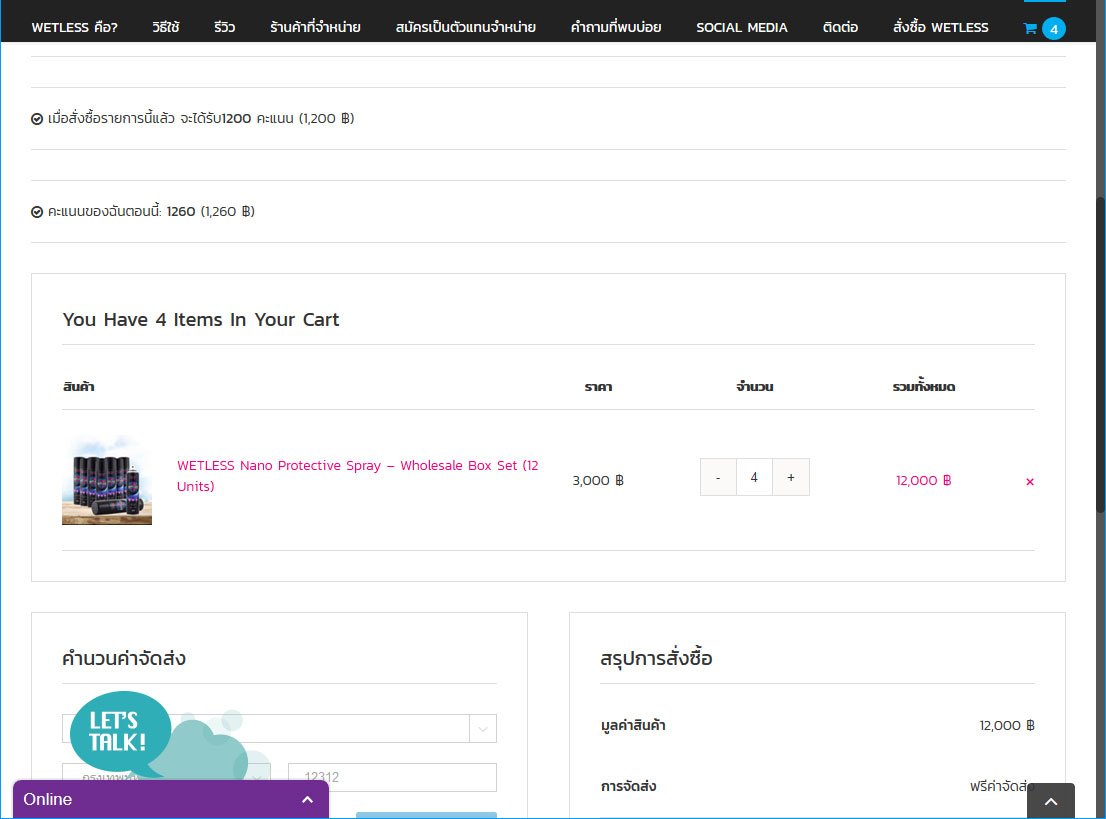Navigate to 'คำถามที่พบบ่อย' FAQ page
This screenshot has width=1106, height=819.
point(616,27)
